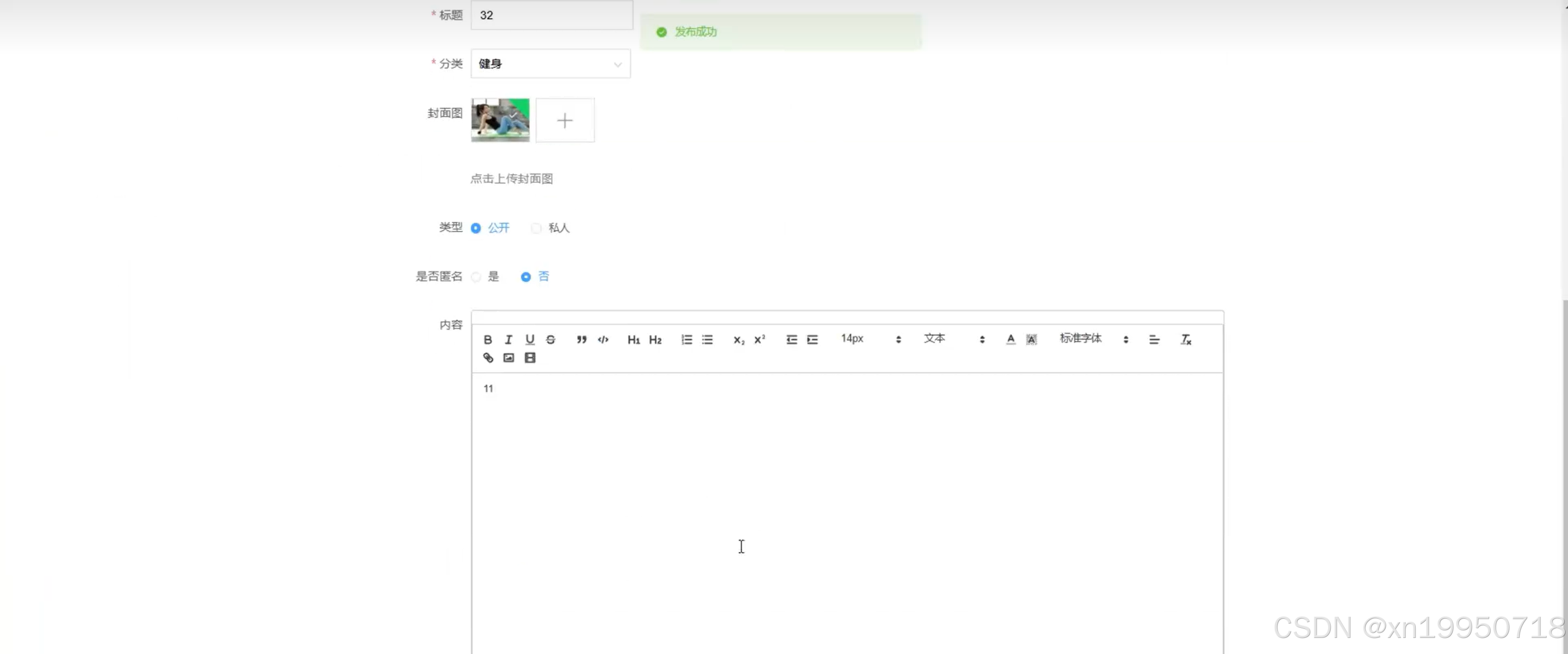Click inside the content editor text area
The width and height of the screenshot is (1568, 654).
point(847,513)
